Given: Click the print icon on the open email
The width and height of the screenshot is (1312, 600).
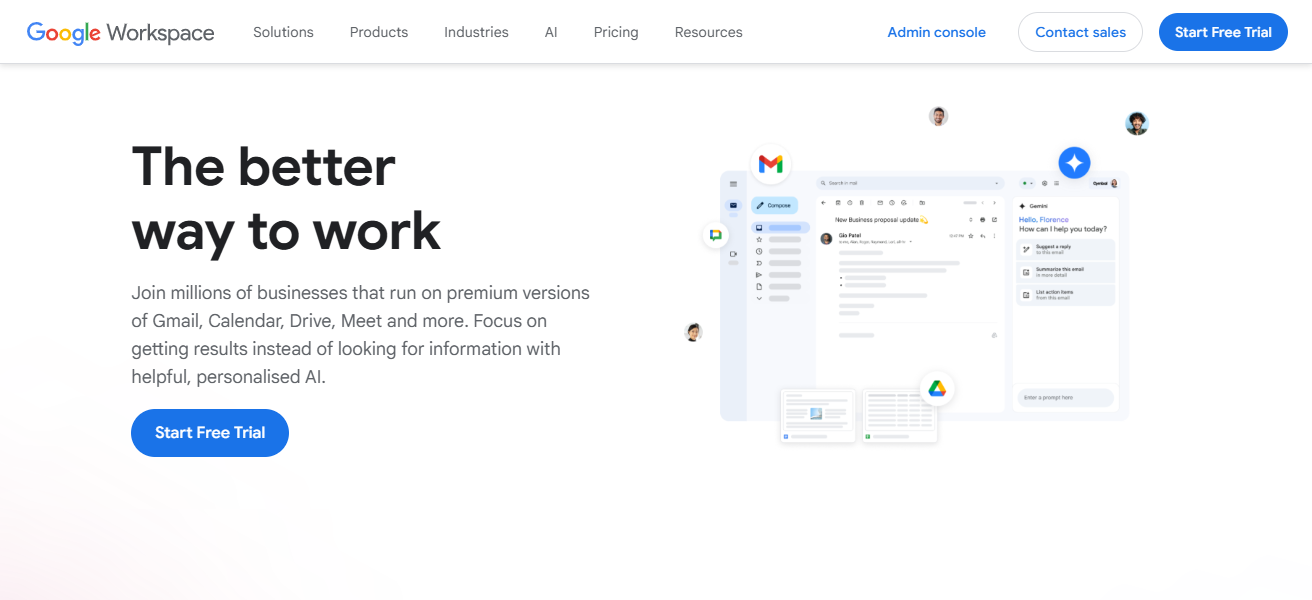Looking at the screenshot, I should click(983, 219).
